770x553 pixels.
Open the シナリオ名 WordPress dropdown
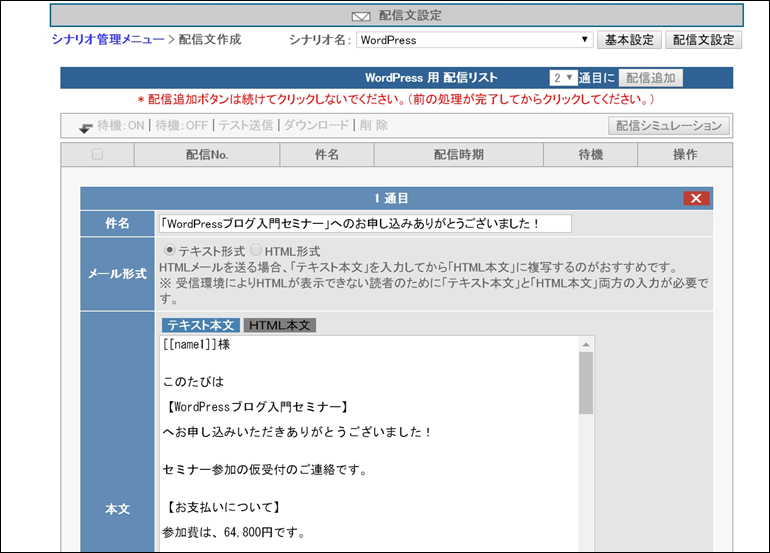click(x=474, y=40)
